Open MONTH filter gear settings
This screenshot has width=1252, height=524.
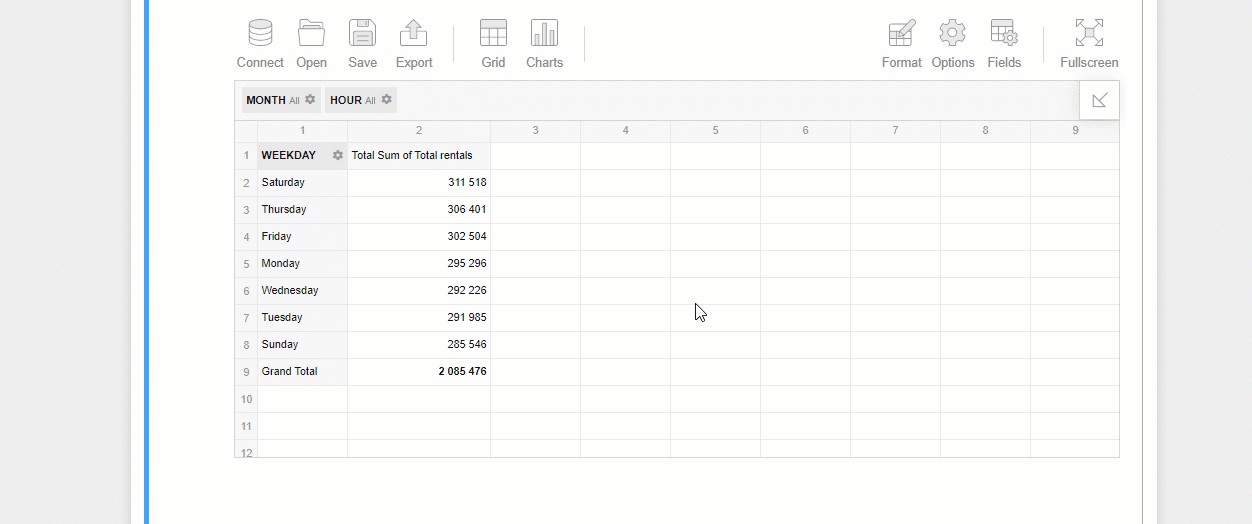(x=310, y=100)
